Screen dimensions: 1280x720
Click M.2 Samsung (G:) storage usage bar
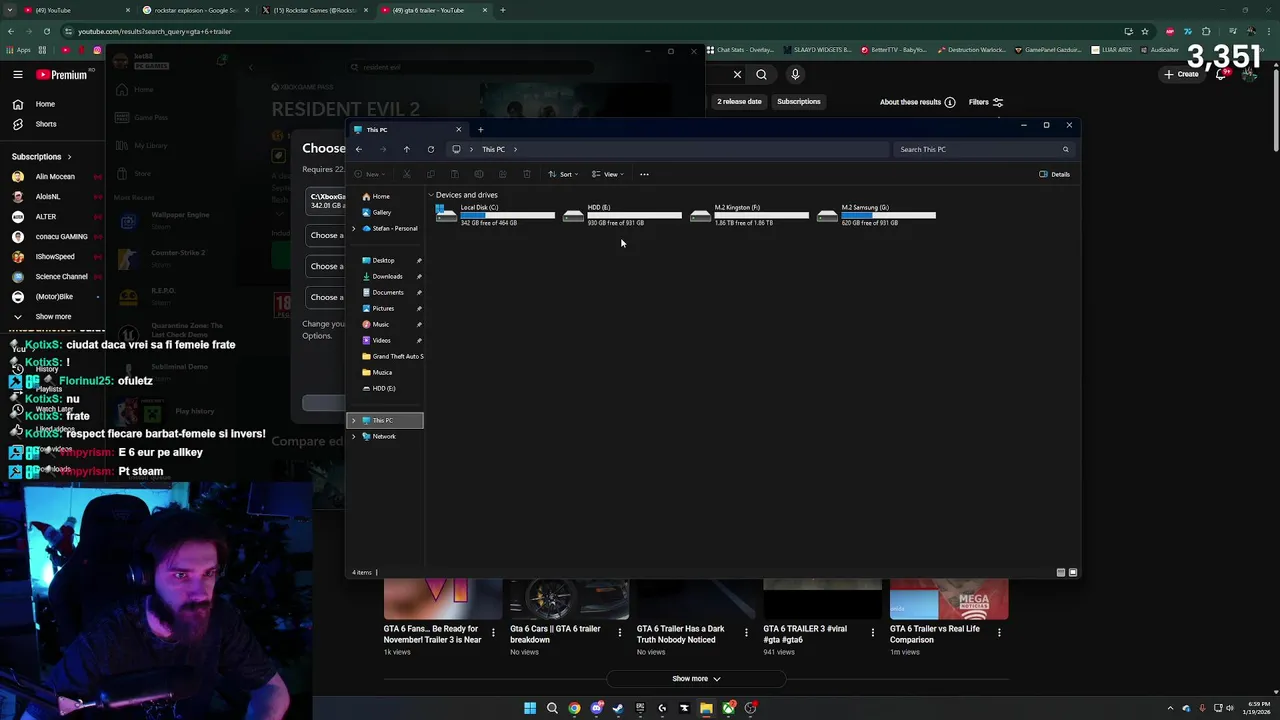pyautogui.click(x=888, y=215)
